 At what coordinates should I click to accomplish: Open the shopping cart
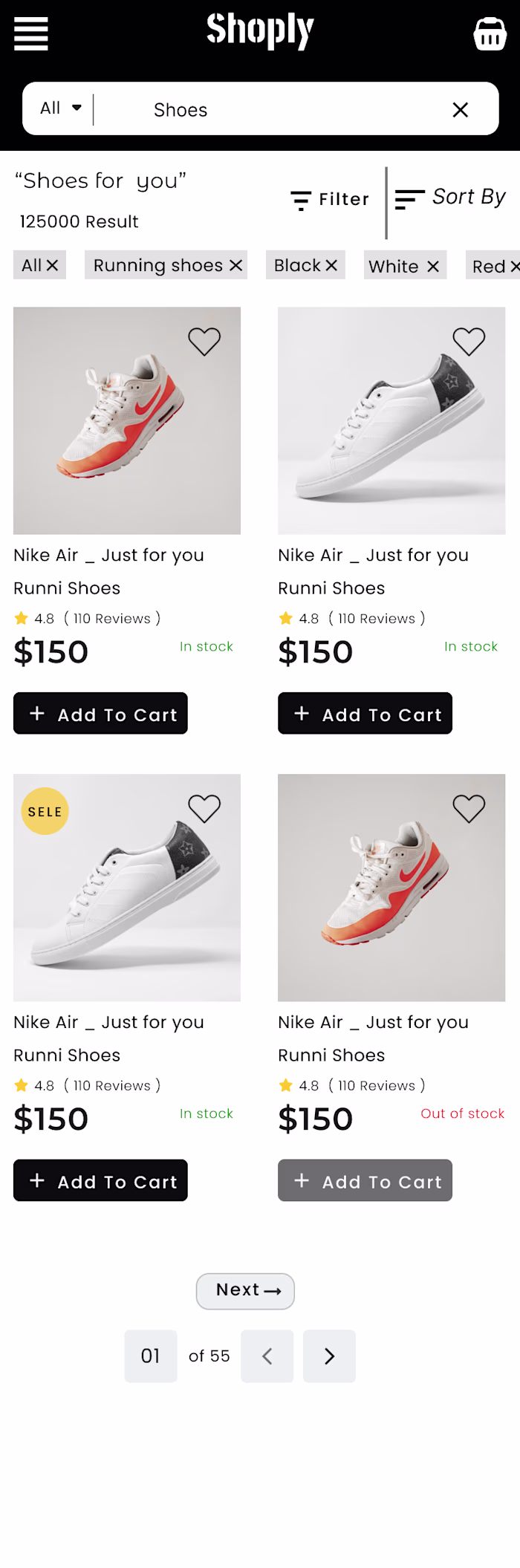coord(490,33)
